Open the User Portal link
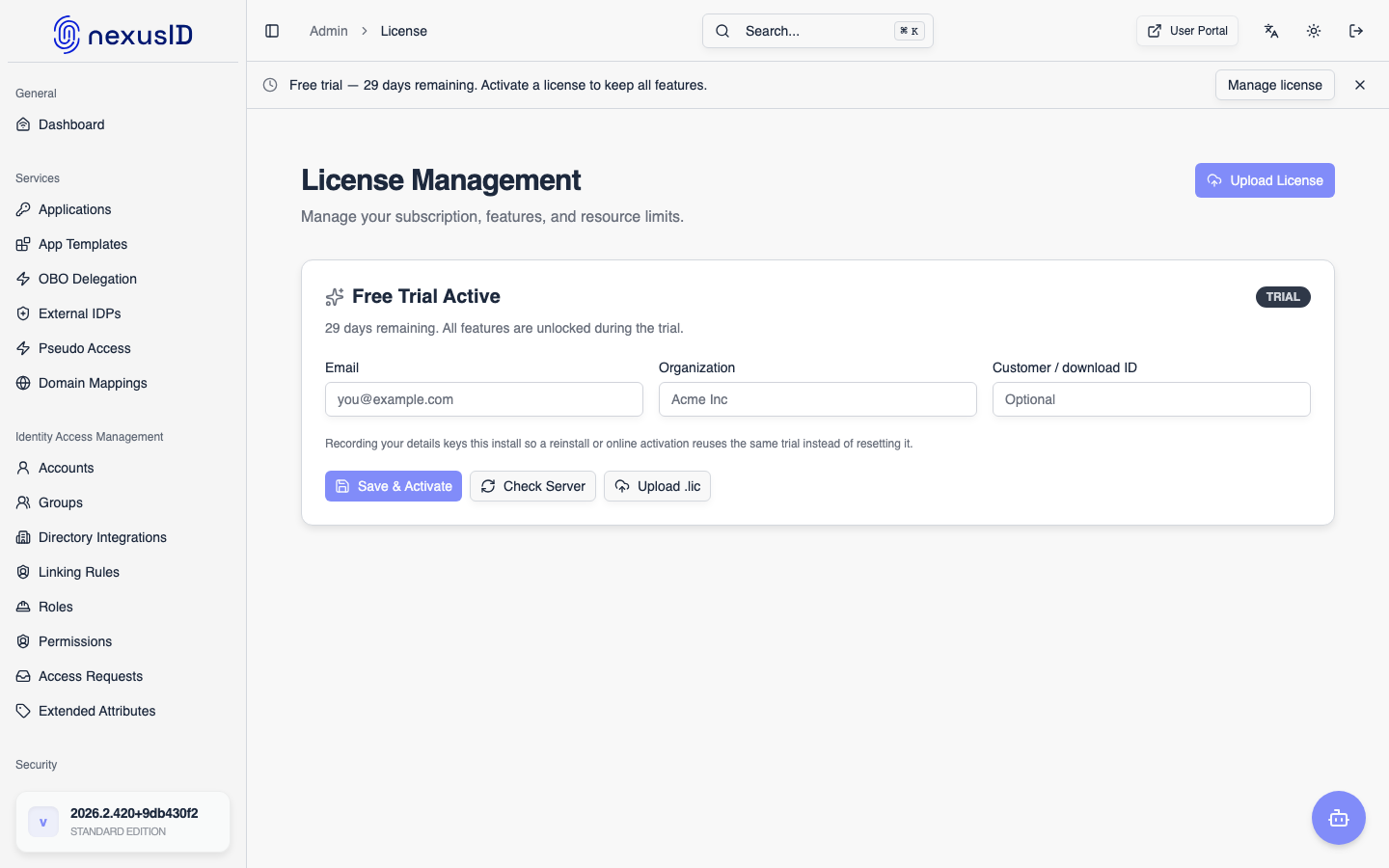This screenshot has width=1389, height=868. (1187, 31)
